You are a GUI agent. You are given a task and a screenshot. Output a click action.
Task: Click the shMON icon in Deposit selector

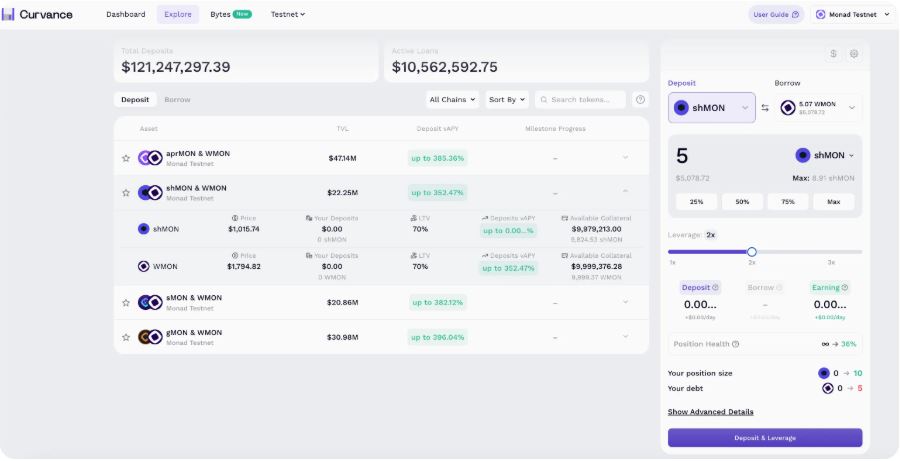coord(681,107)
